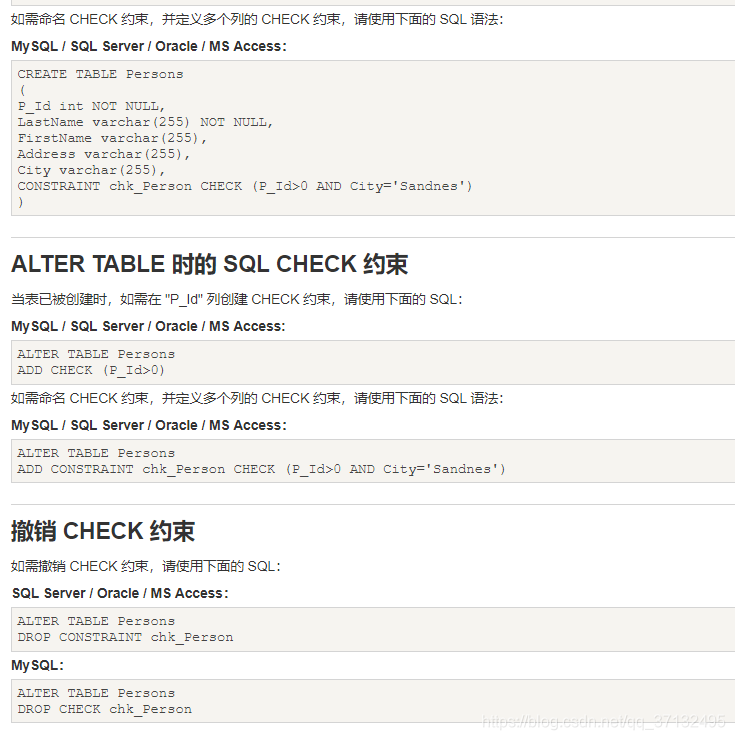The height and width of the screenshot is (740, 735).
Task: Click code line 'DROP CONSTRAINT chk_Person'
Action: (125, 638)
